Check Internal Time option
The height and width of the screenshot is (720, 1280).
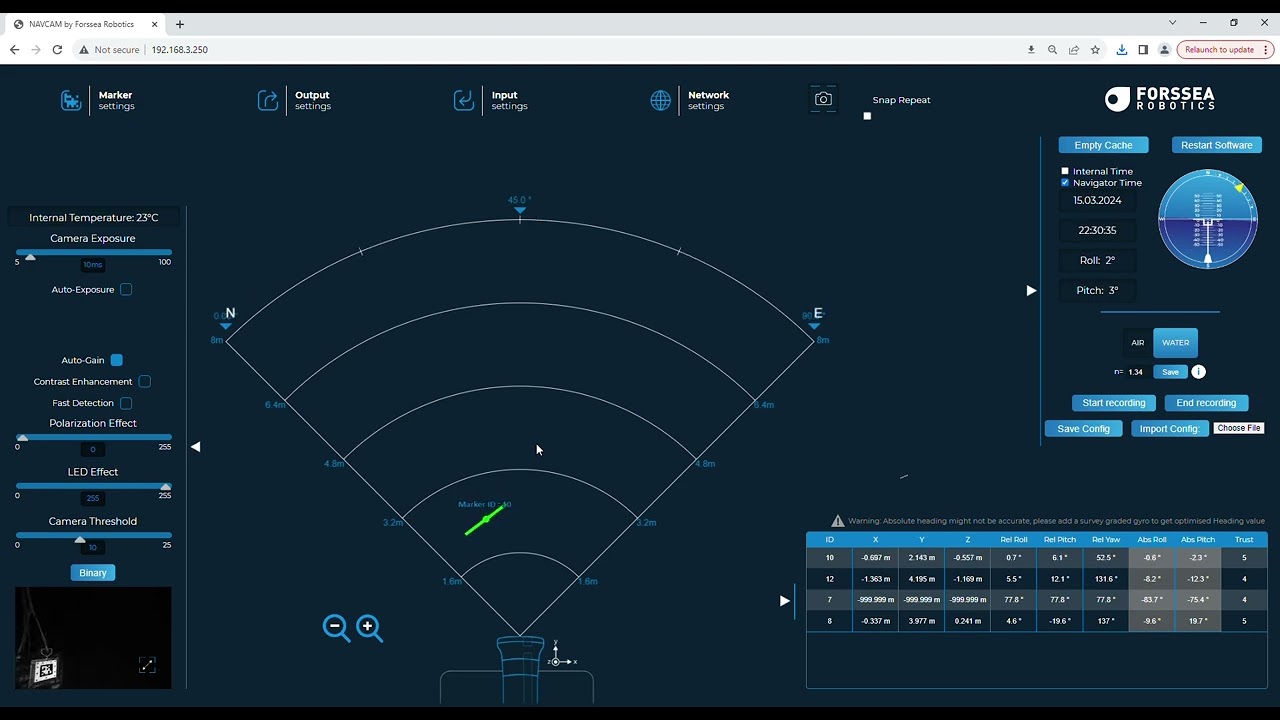pyautogui.click(x=1065, y=172)
